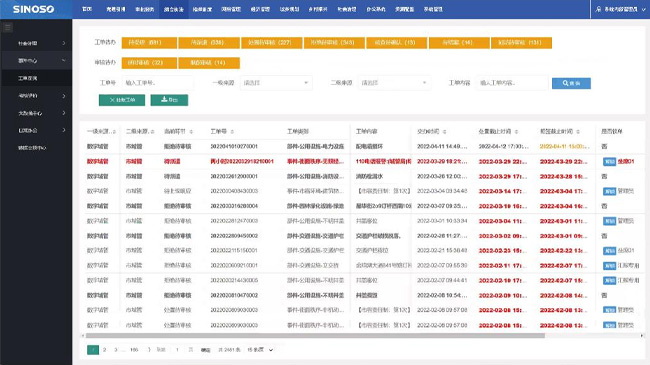This screenshot has height=365, width=650.
Task: Click the orange filter button showing (131)
Action: [x=521, y=43]
